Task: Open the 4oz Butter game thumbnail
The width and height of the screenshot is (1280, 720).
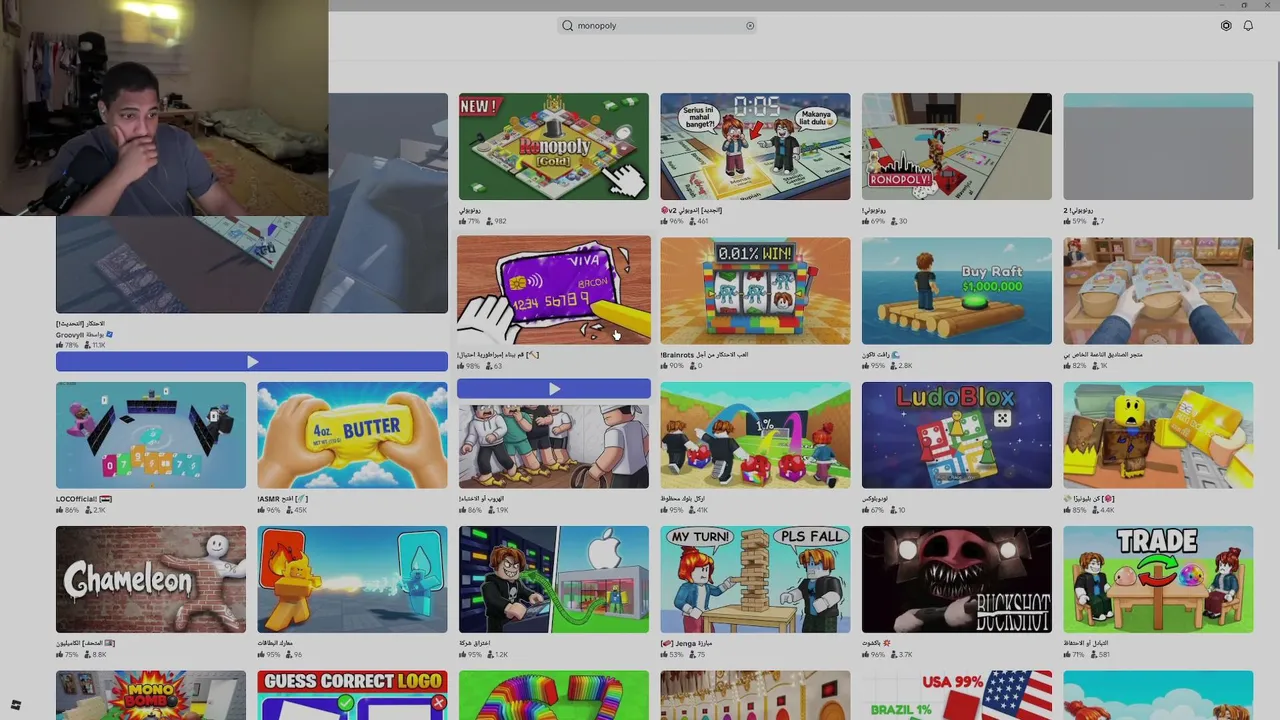Action: click(x=352, y=435)
